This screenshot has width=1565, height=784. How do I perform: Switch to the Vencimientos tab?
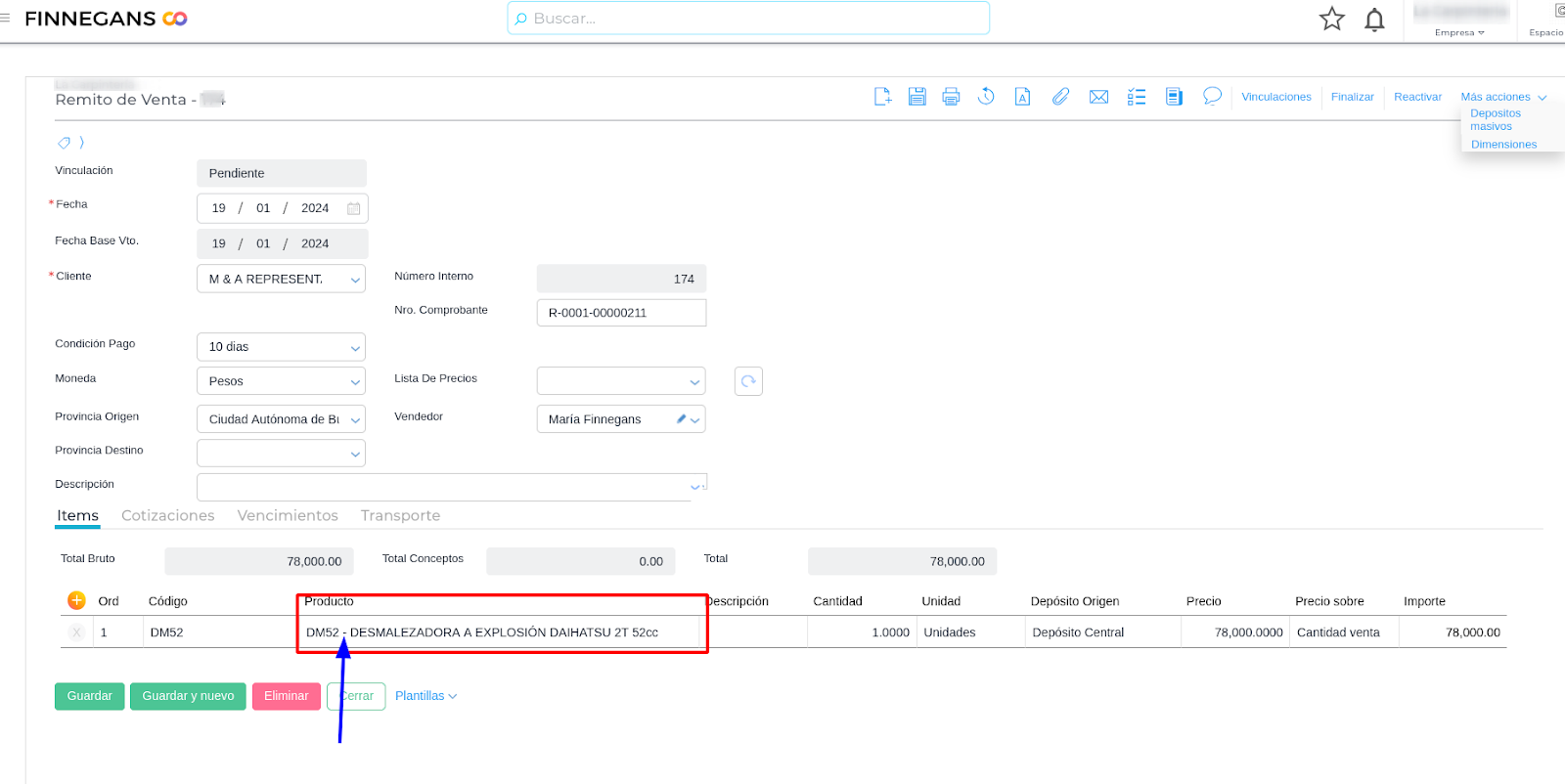288,516
